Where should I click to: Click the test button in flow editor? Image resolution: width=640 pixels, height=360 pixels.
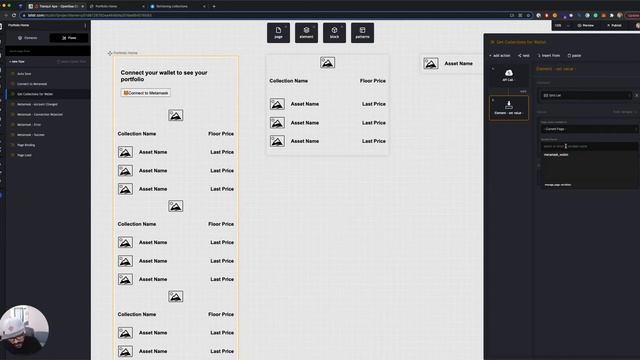524,56
